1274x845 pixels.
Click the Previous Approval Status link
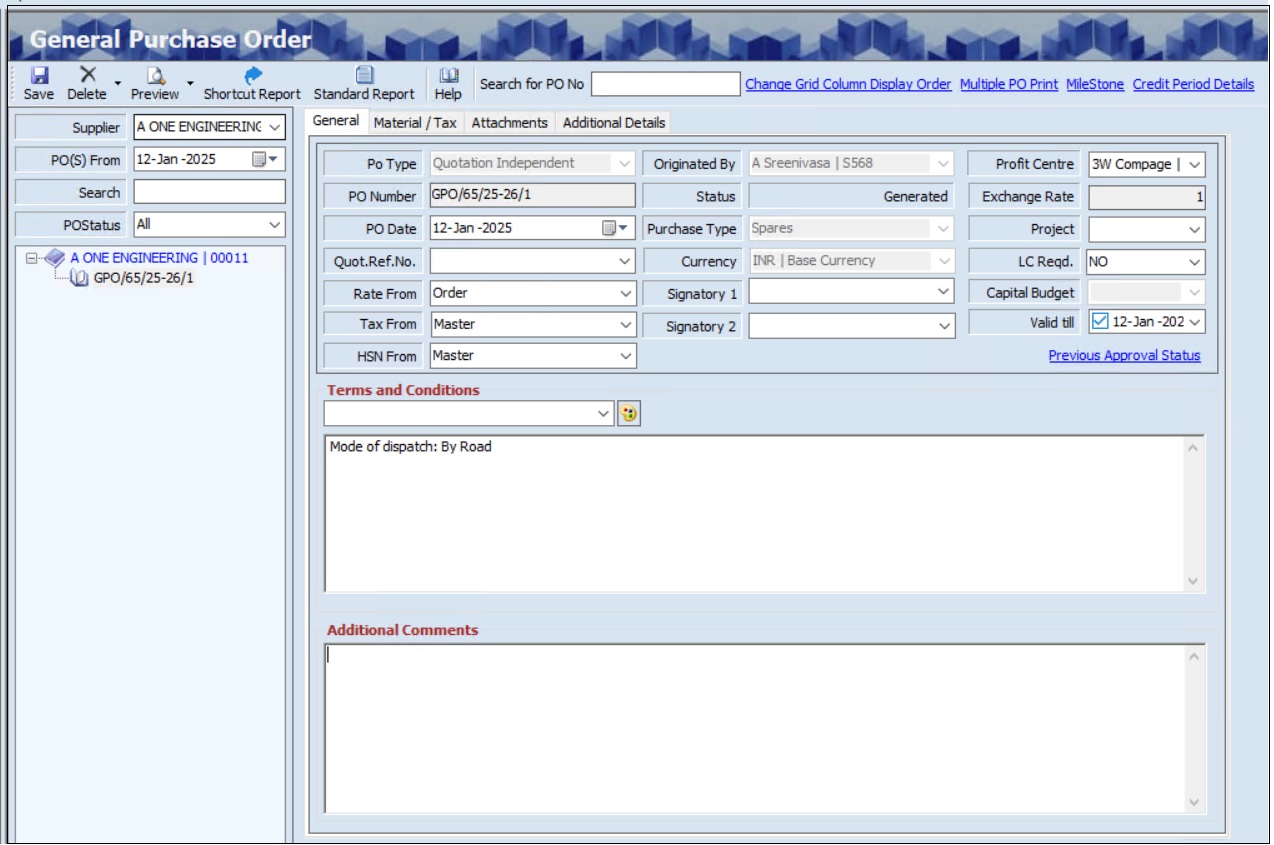(x=1124, y=355)
